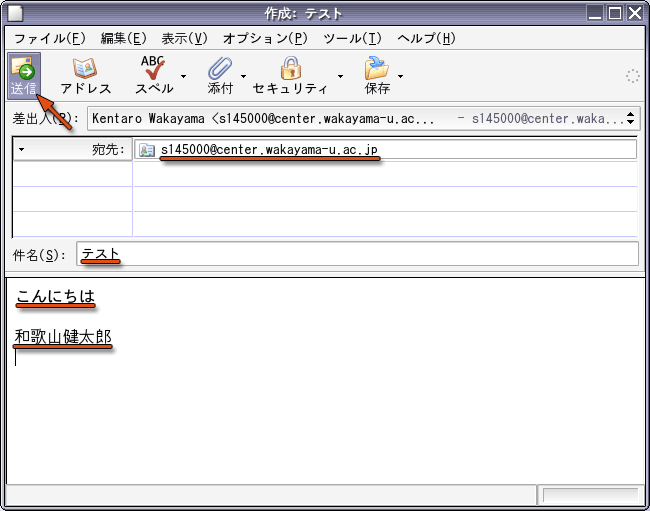
Task: Click the status bar progress area
Action: point(591,495)
